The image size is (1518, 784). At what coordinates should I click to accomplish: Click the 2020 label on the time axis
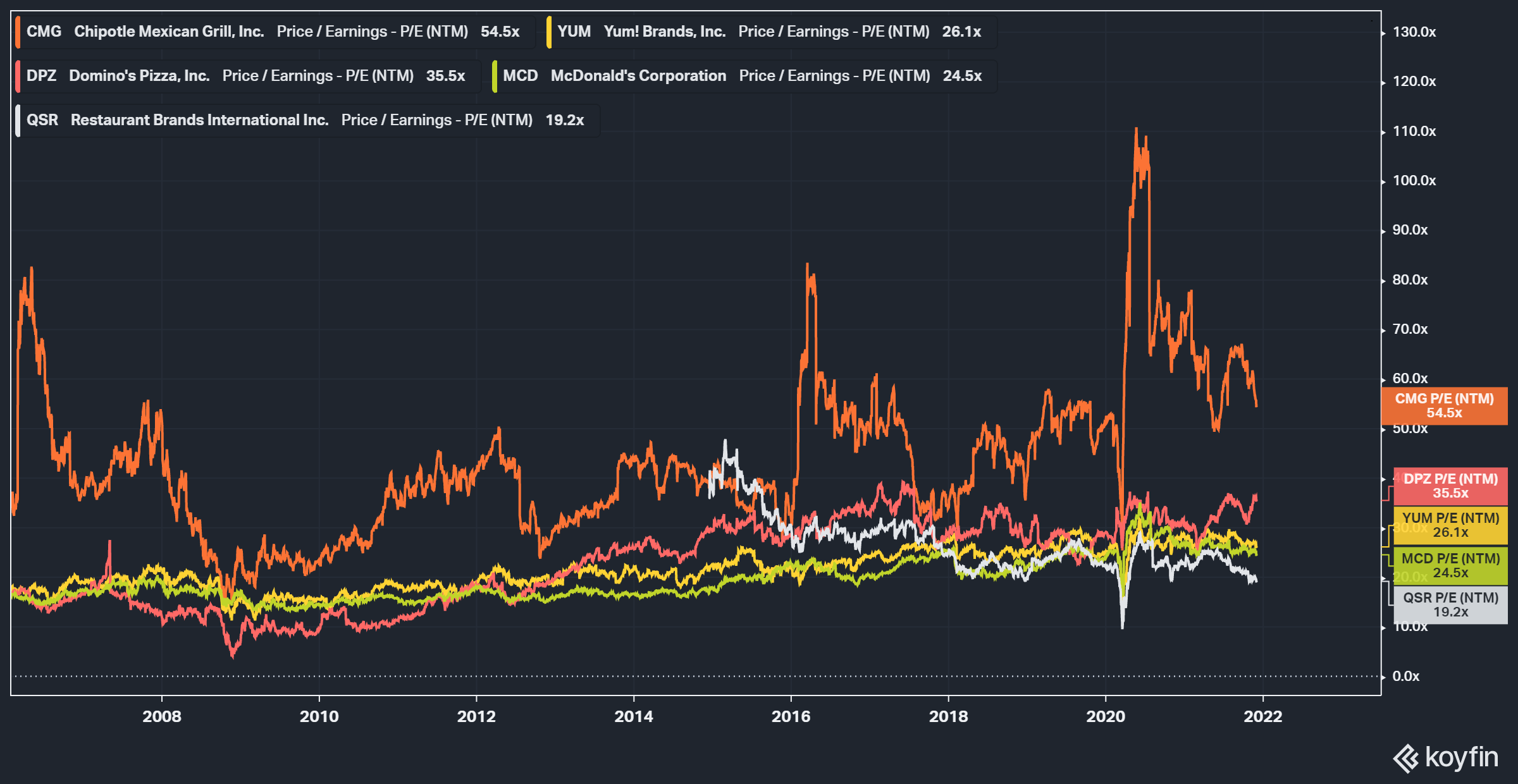pyautogui.click(x=1106, y=716)
